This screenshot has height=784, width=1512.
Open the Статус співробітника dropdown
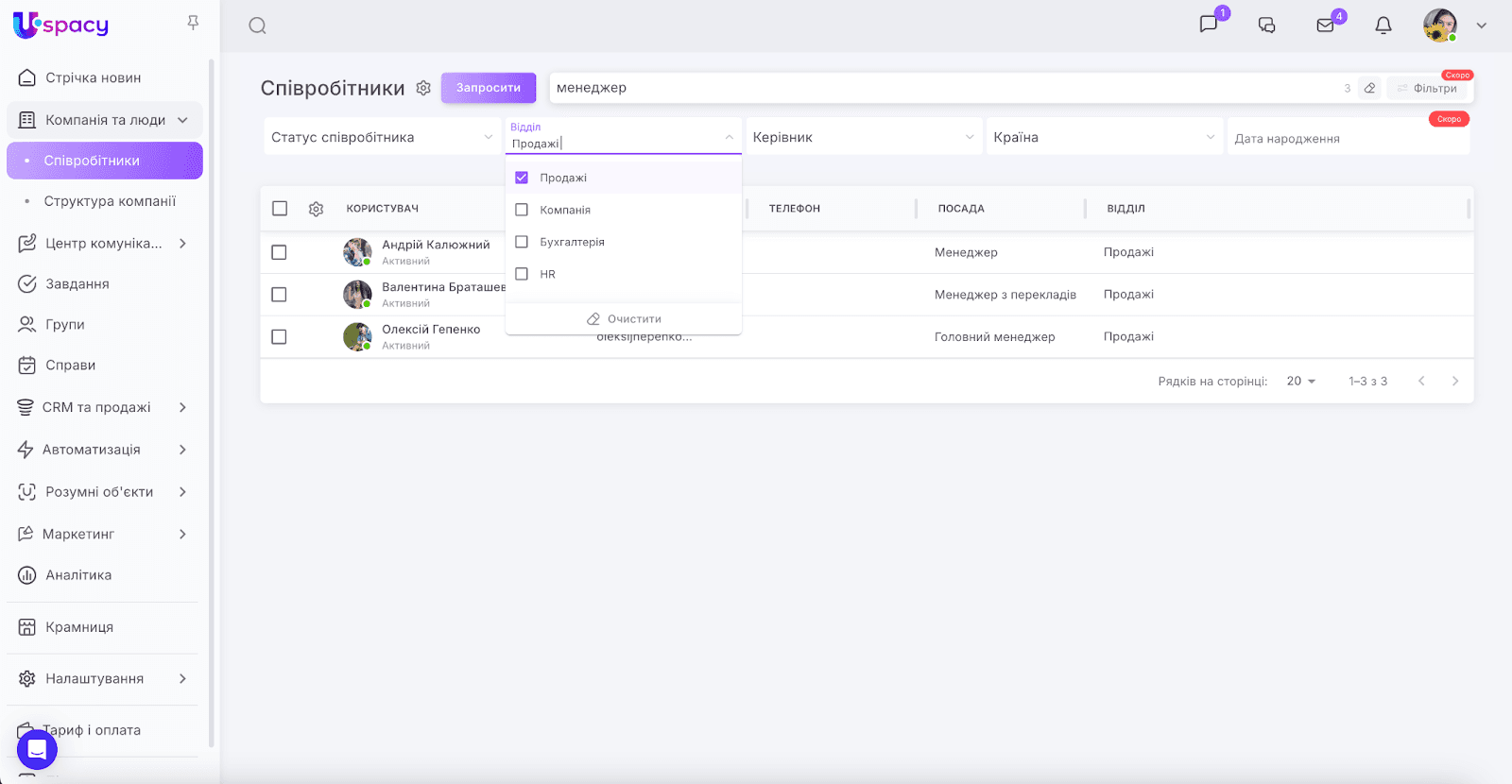pos(382,138)
